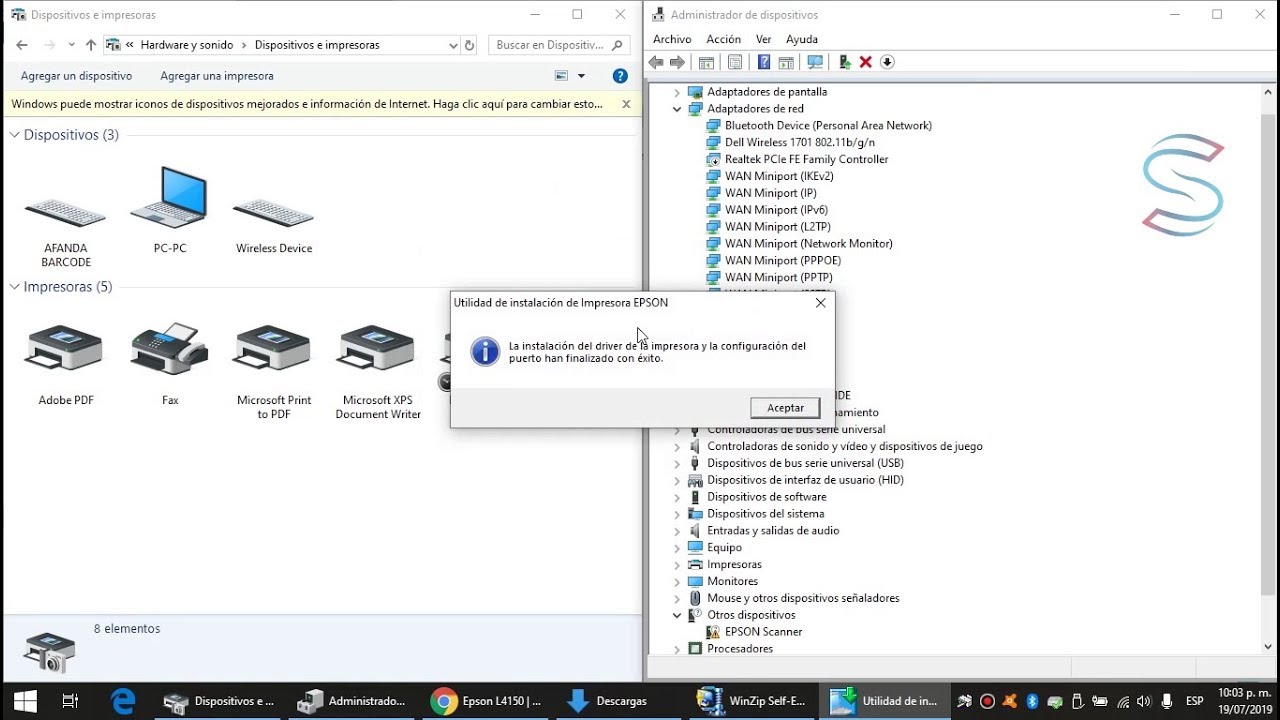Select EPSON Scanner under Otros dispositivos

pyautogui.click(x=763, y=632)
